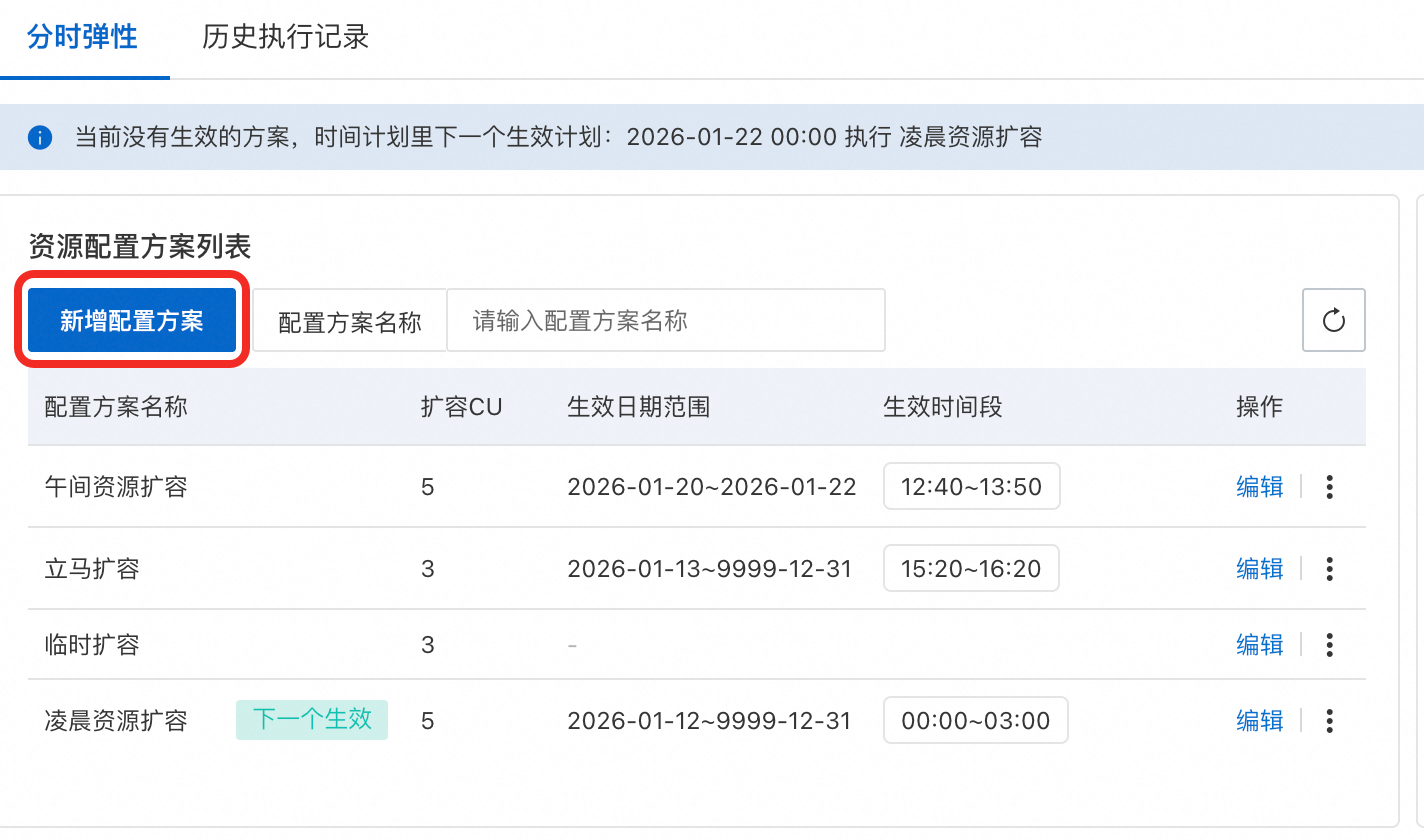Click the 下一个生效 status tag

tap(312, 720)
